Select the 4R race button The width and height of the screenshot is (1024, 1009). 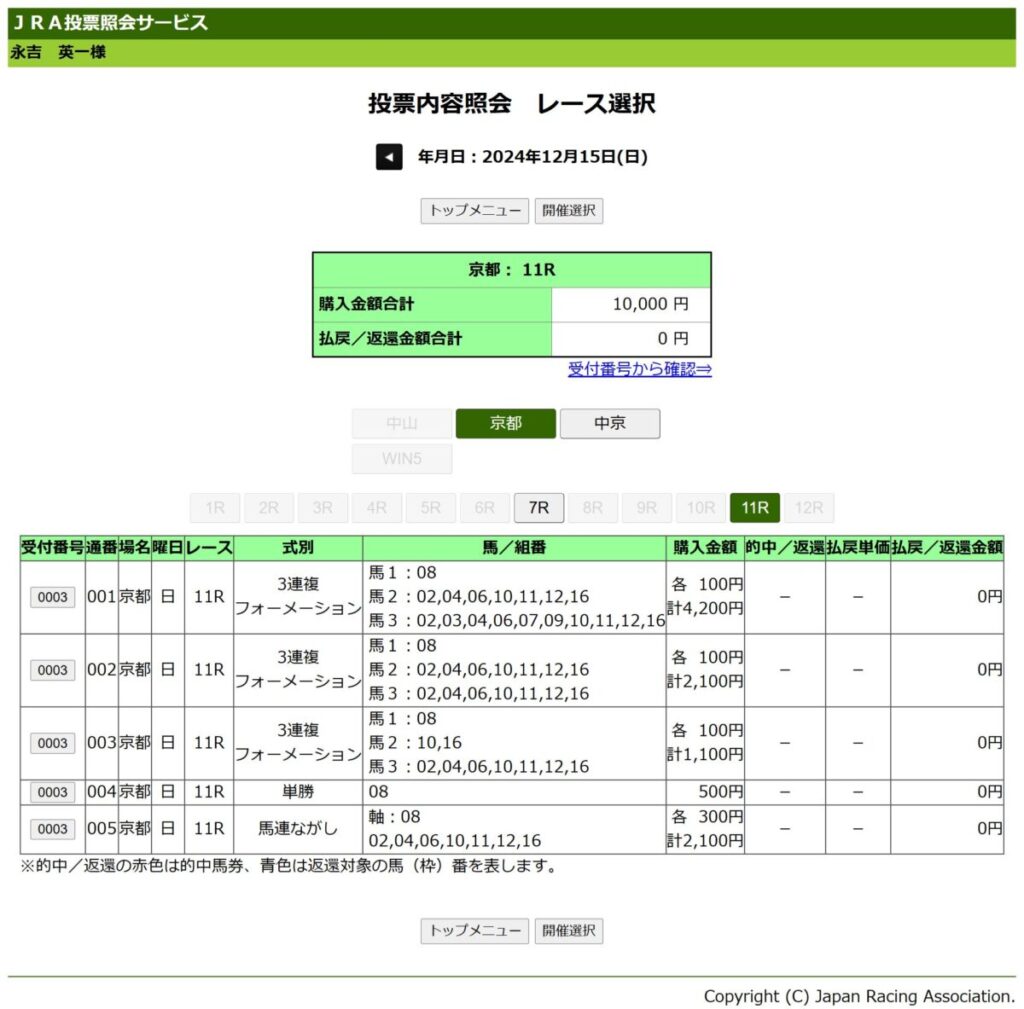376,508
